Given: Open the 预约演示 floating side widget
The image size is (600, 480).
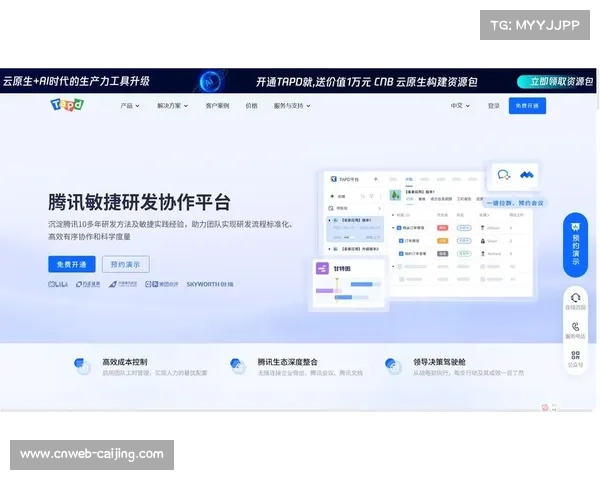Looking at the screenshot, I should 575,245.
